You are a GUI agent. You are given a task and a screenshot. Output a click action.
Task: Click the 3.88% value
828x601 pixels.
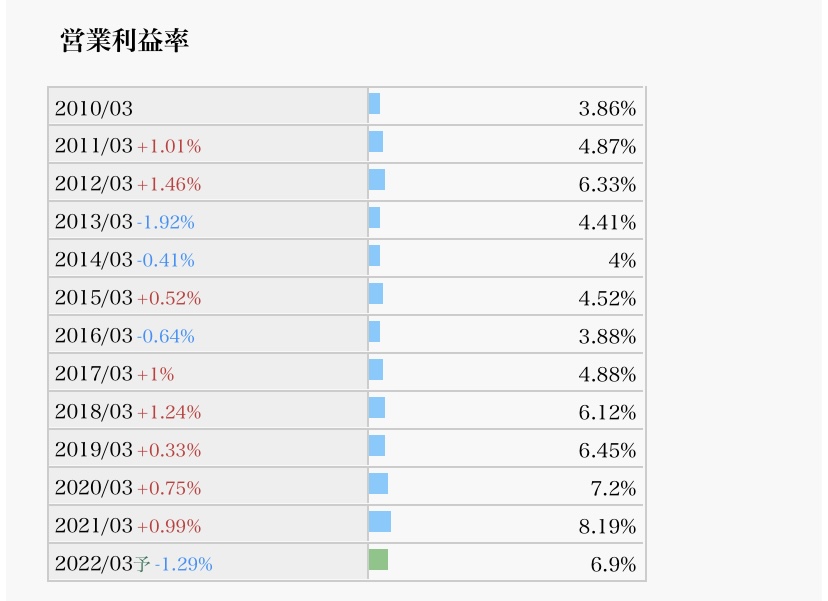tap(607, 336)
